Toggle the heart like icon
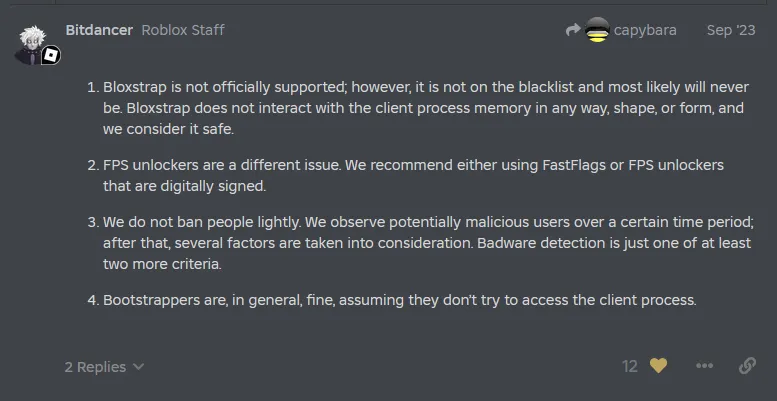This screenshot has height=401, width=777. click(658, 366)
